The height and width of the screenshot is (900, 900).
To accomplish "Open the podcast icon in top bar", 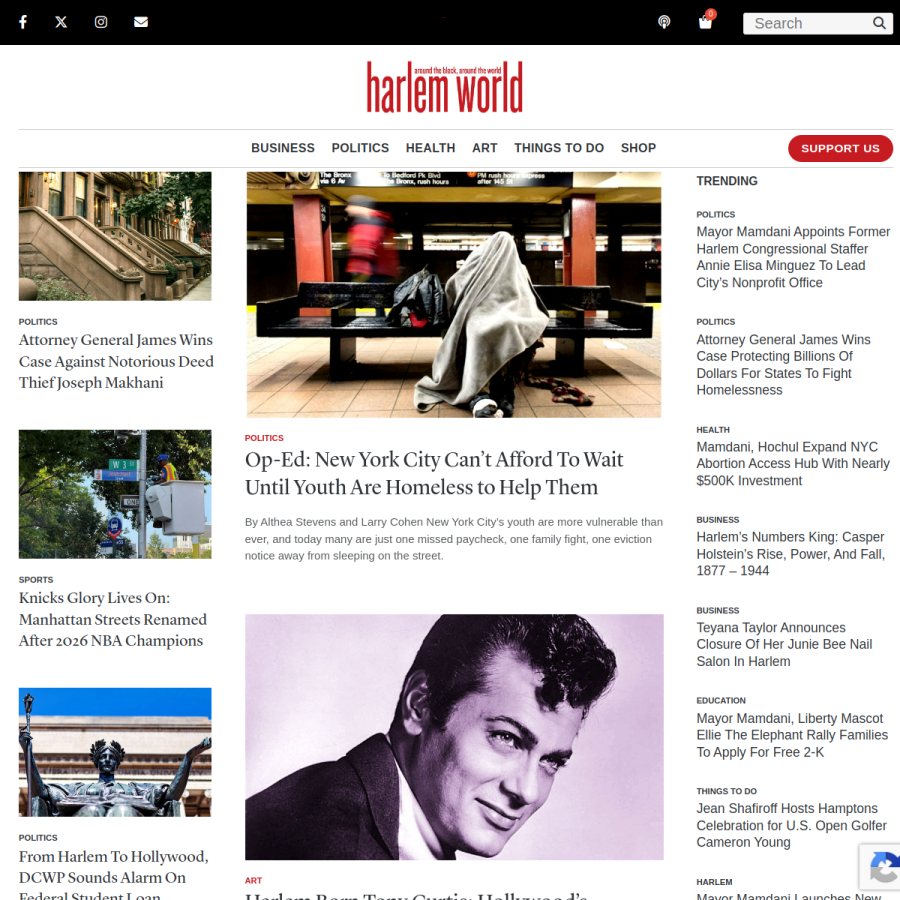I will (664, 22).
